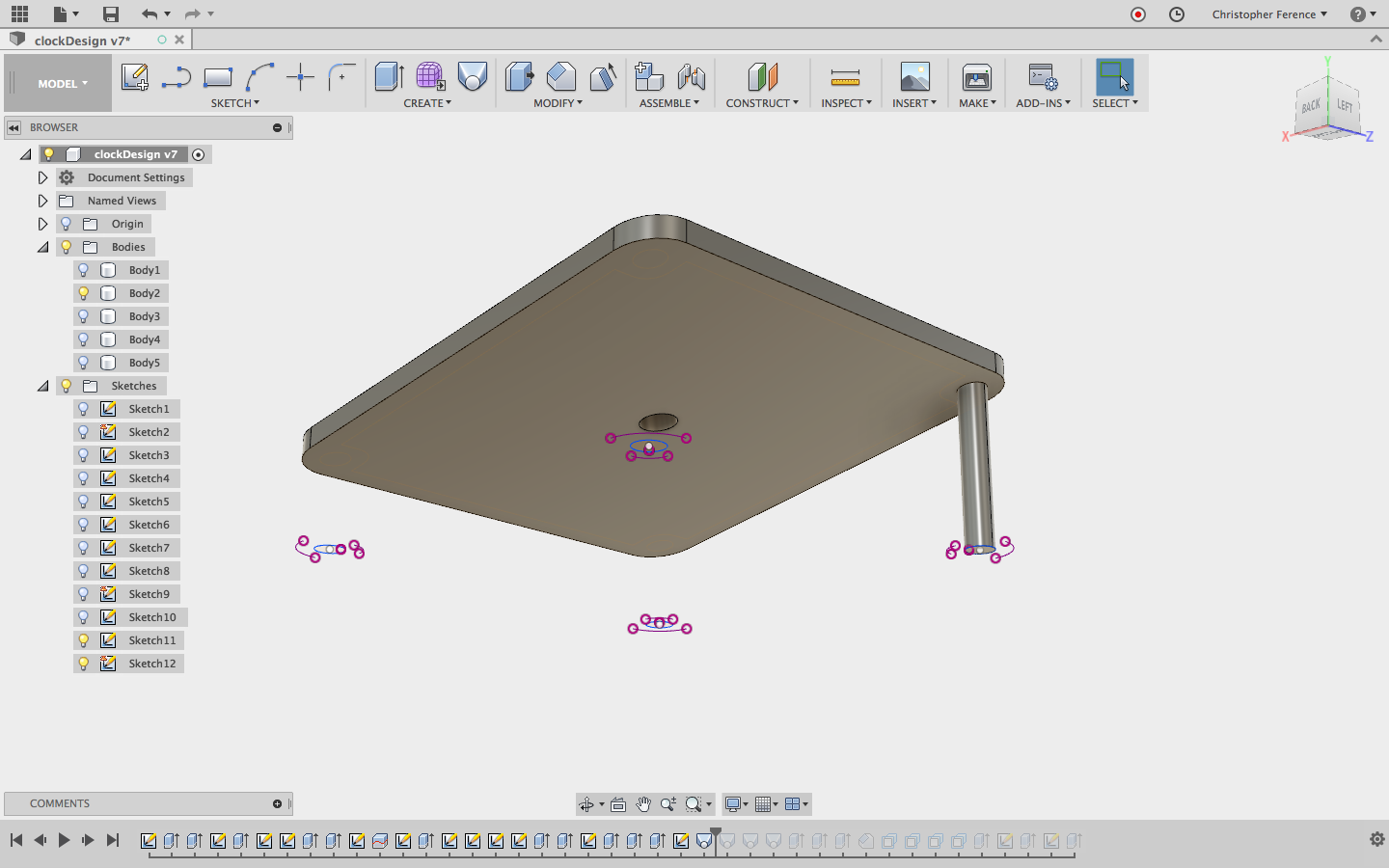The width and height of the screenshot is (1389, 868).
Task: Click the Look At tool in navigation bar
Action: pyautogui.click(x=618, y=804)
